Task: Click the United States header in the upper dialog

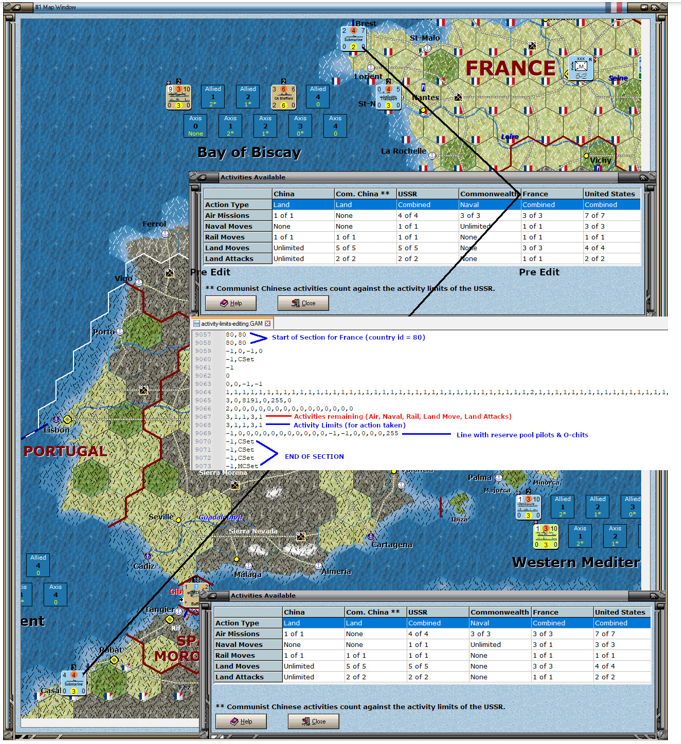Action: [612, 194]
